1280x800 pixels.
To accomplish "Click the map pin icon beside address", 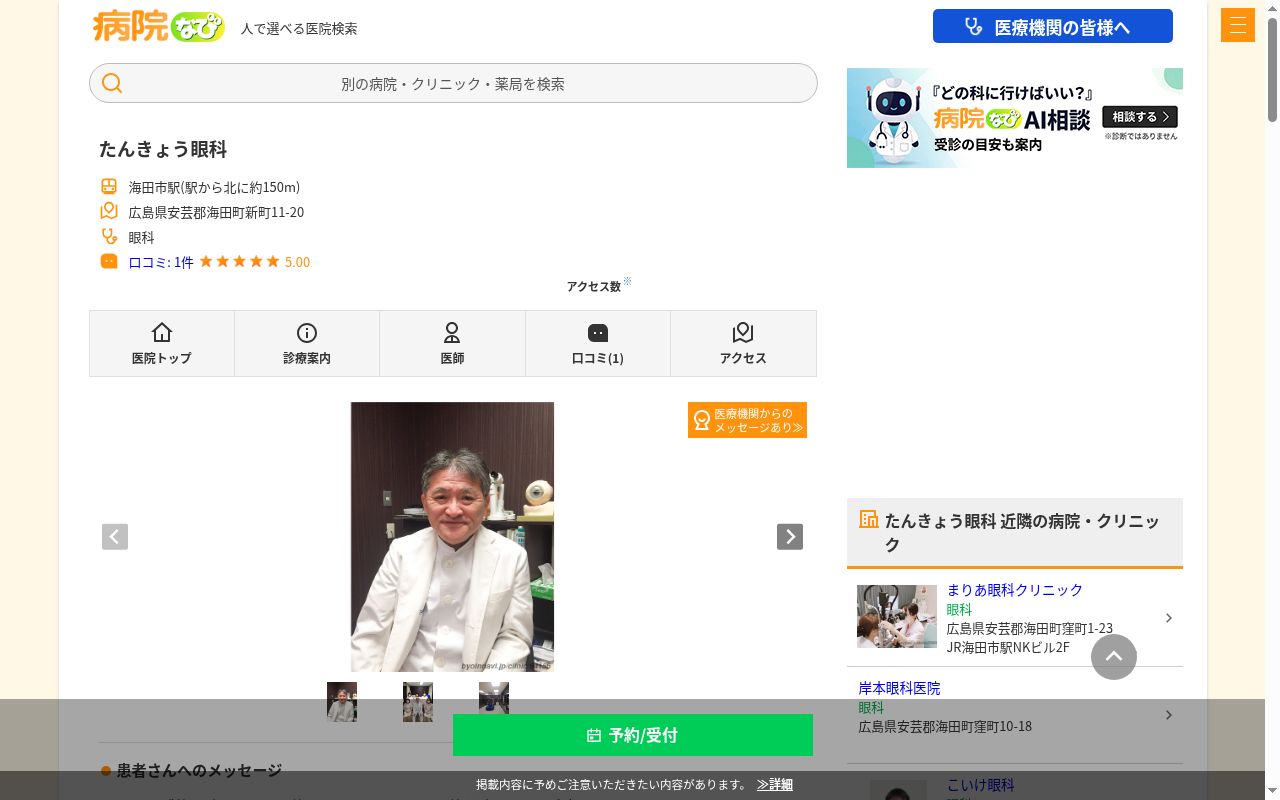I will tap(109, 211).
